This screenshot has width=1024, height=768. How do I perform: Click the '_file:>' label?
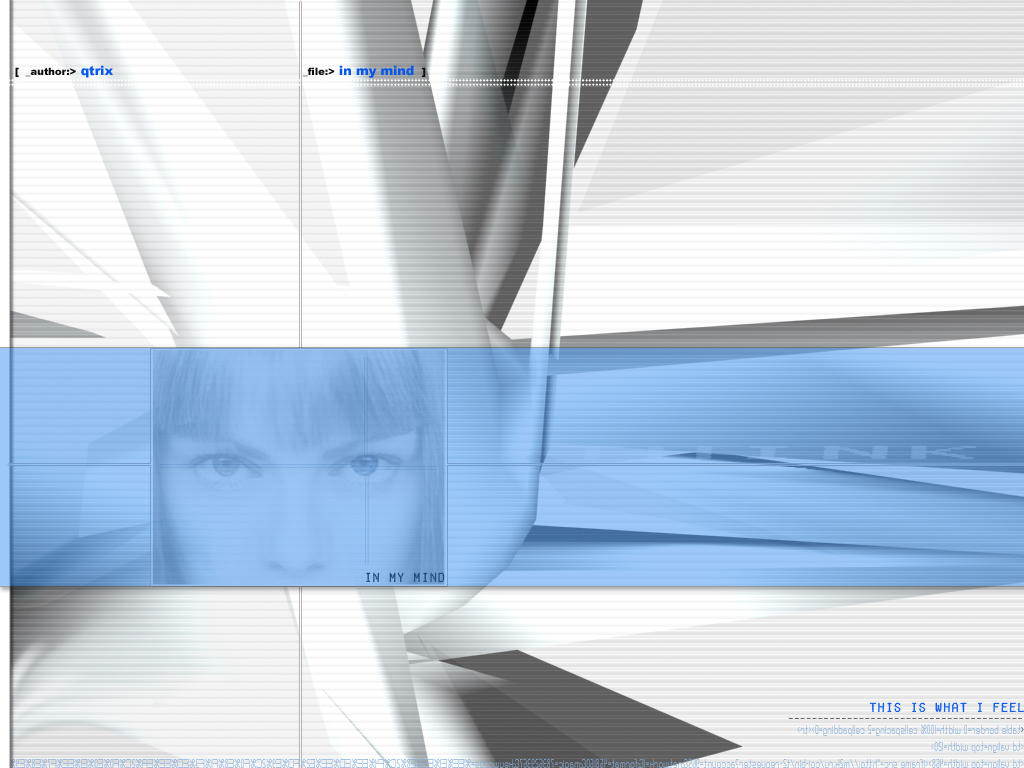tap(319, 72)
